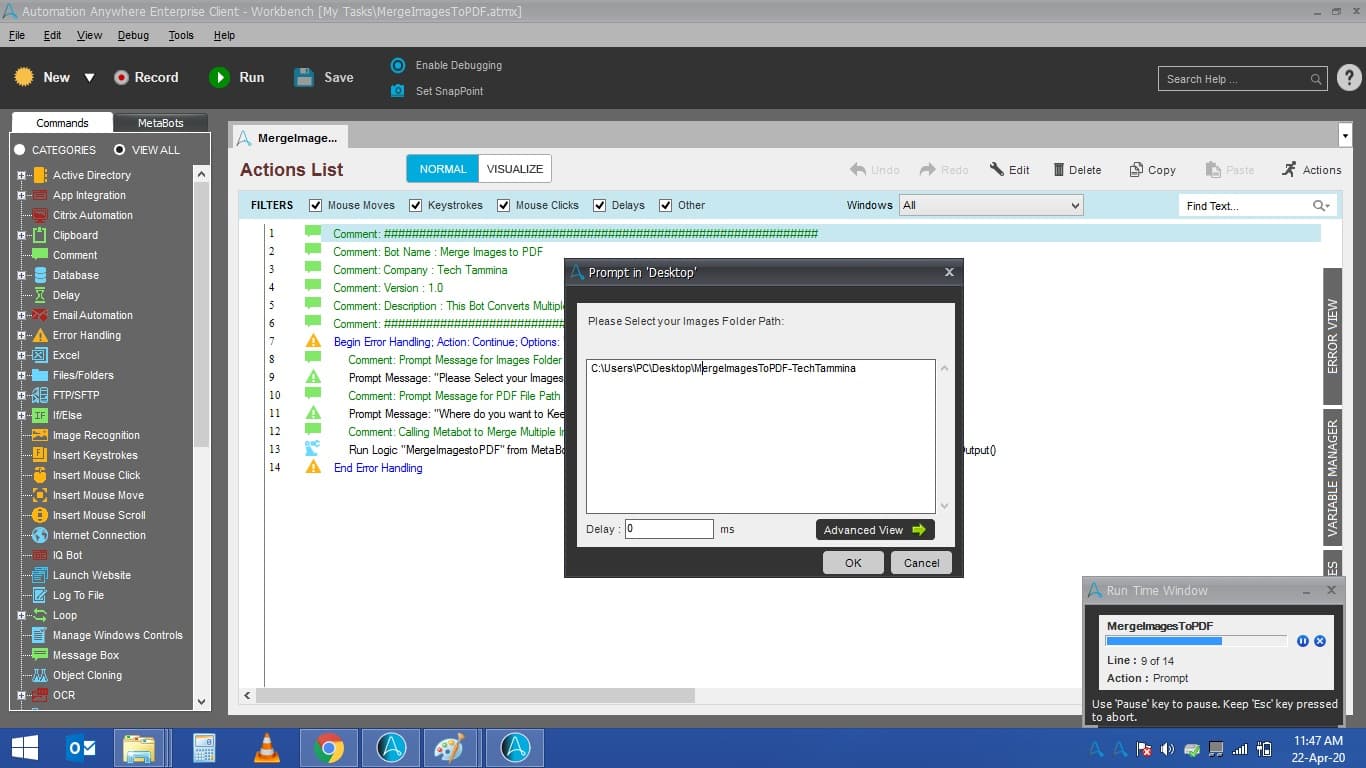This screenshot has width=1366, height=768.
Task: Click the Run play icon
Action: click(x=219, y=77)
